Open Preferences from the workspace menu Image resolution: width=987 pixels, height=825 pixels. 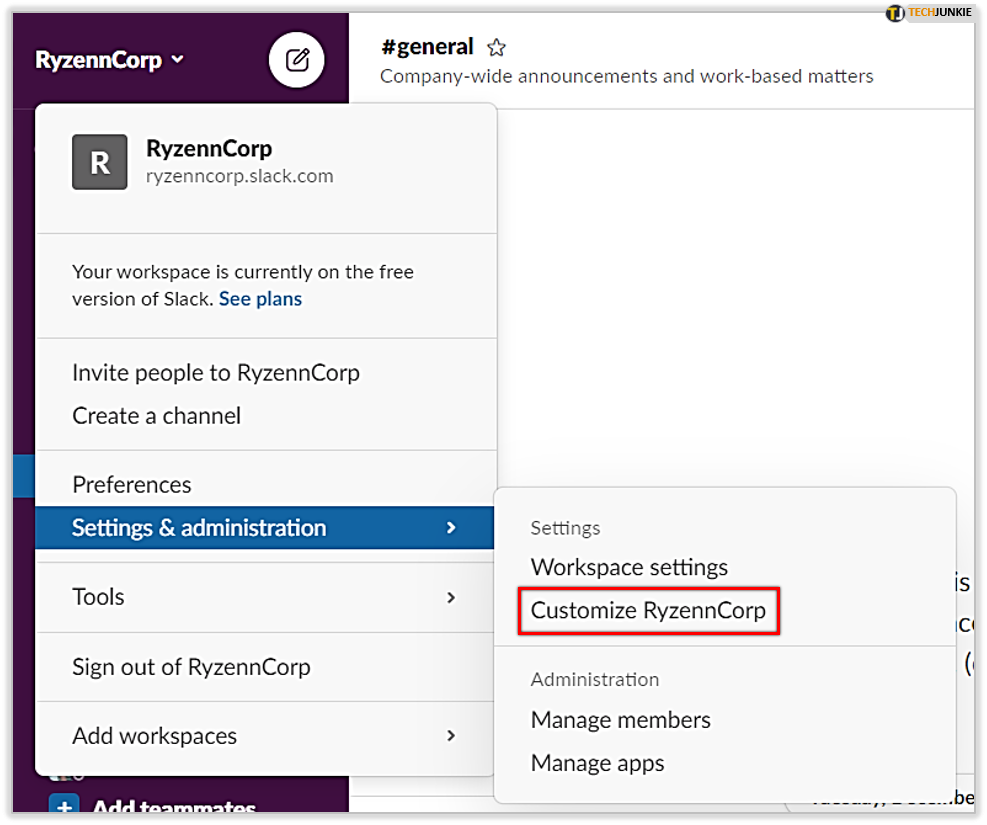(x=131, y=484)
